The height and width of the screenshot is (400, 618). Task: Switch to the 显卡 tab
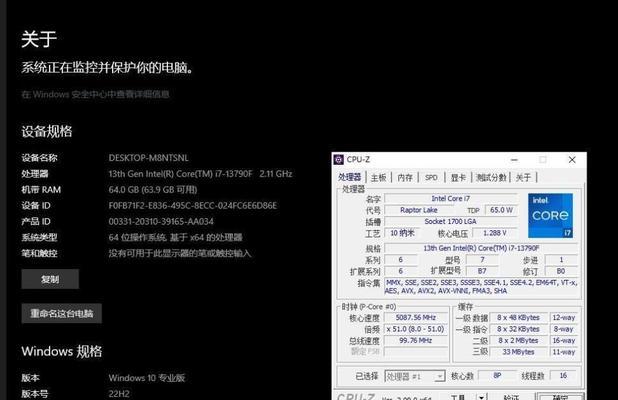pyautogui.click(x=458, y=178)
